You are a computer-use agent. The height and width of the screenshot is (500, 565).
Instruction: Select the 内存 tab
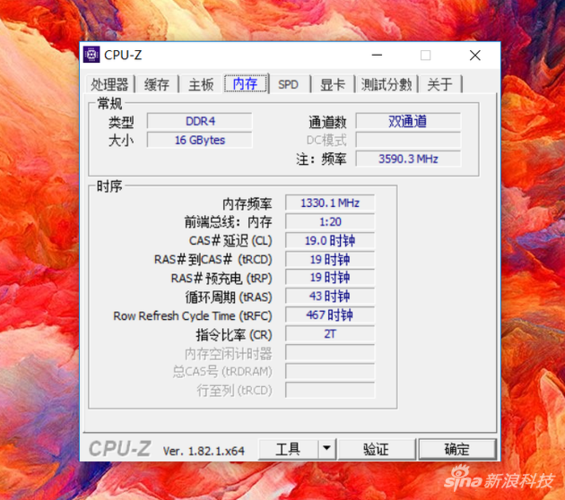click(x=246, y=84)
